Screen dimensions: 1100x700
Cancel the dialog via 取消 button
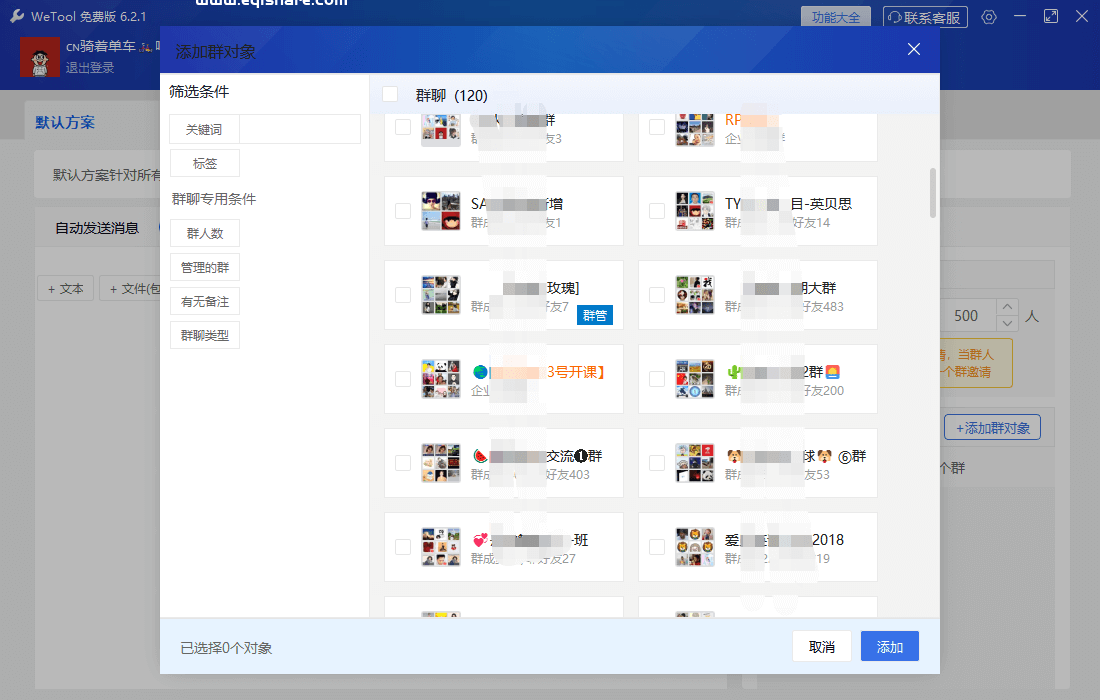pos(822,646)
